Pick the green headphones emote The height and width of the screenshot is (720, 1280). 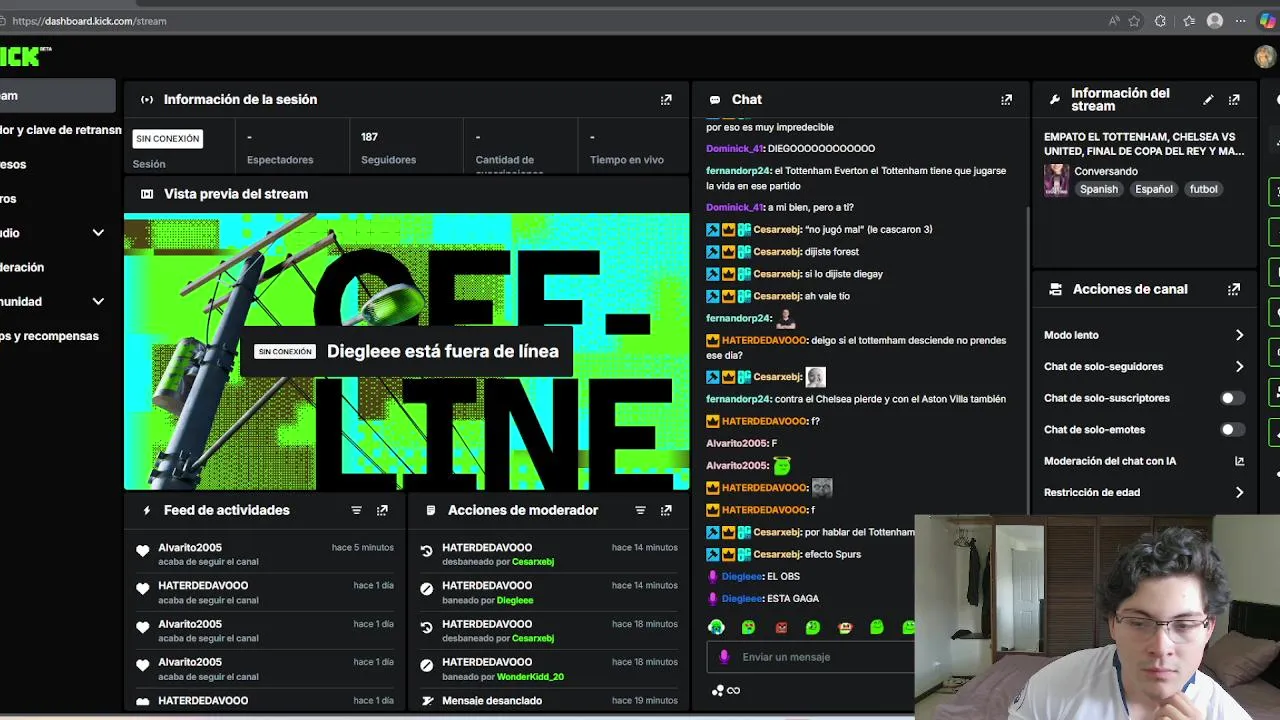coord(716,627)
